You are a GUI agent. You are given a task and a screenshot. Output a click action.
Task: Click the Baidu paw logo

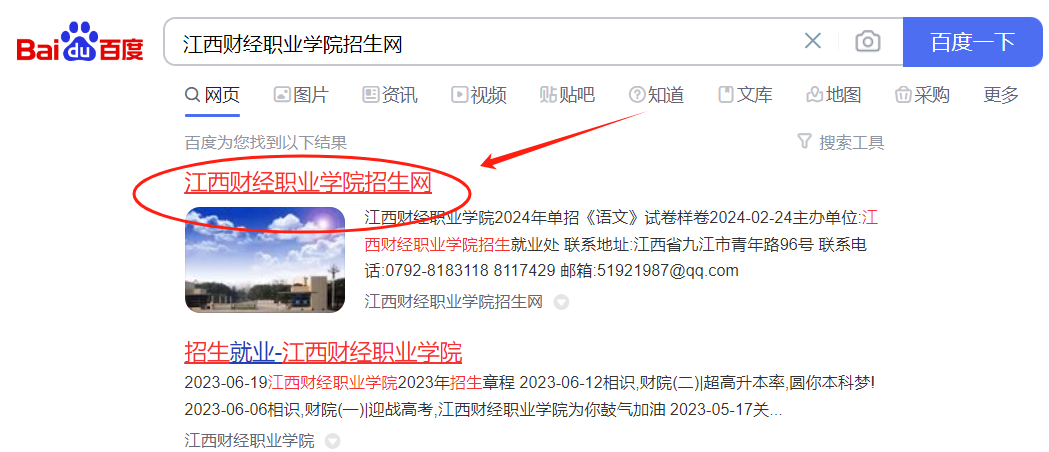[x=80, y=41]
